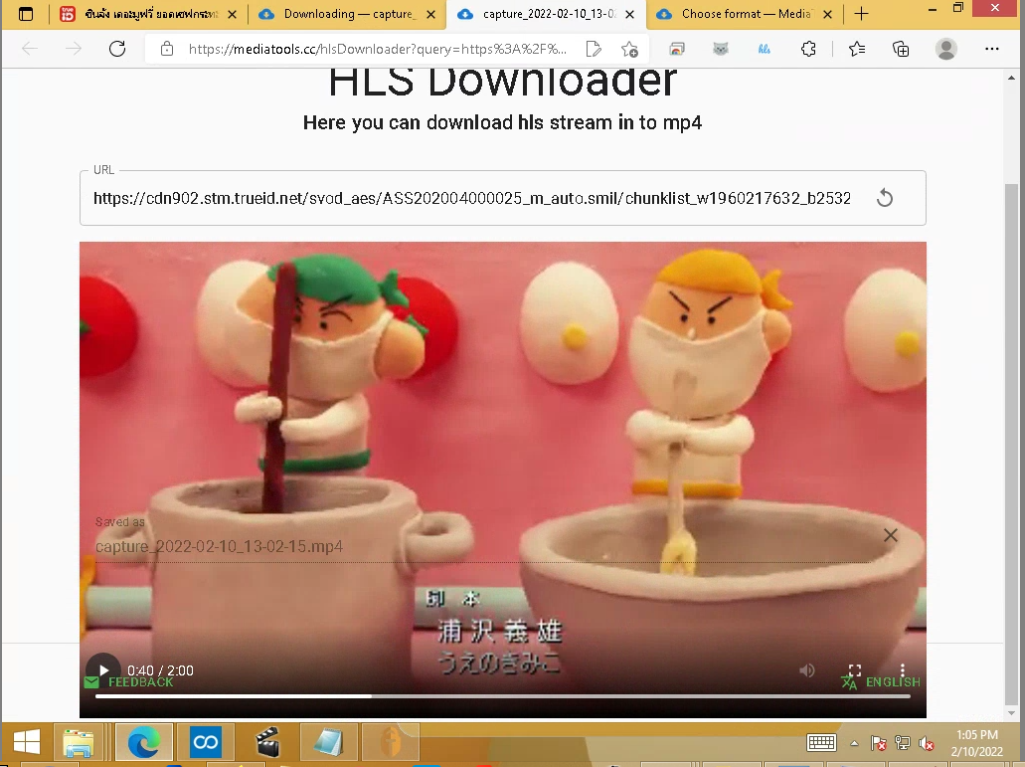Switch to the Choose format — Media tab
The width and height of the screenshot is (1025, 767).
(745, 14)
